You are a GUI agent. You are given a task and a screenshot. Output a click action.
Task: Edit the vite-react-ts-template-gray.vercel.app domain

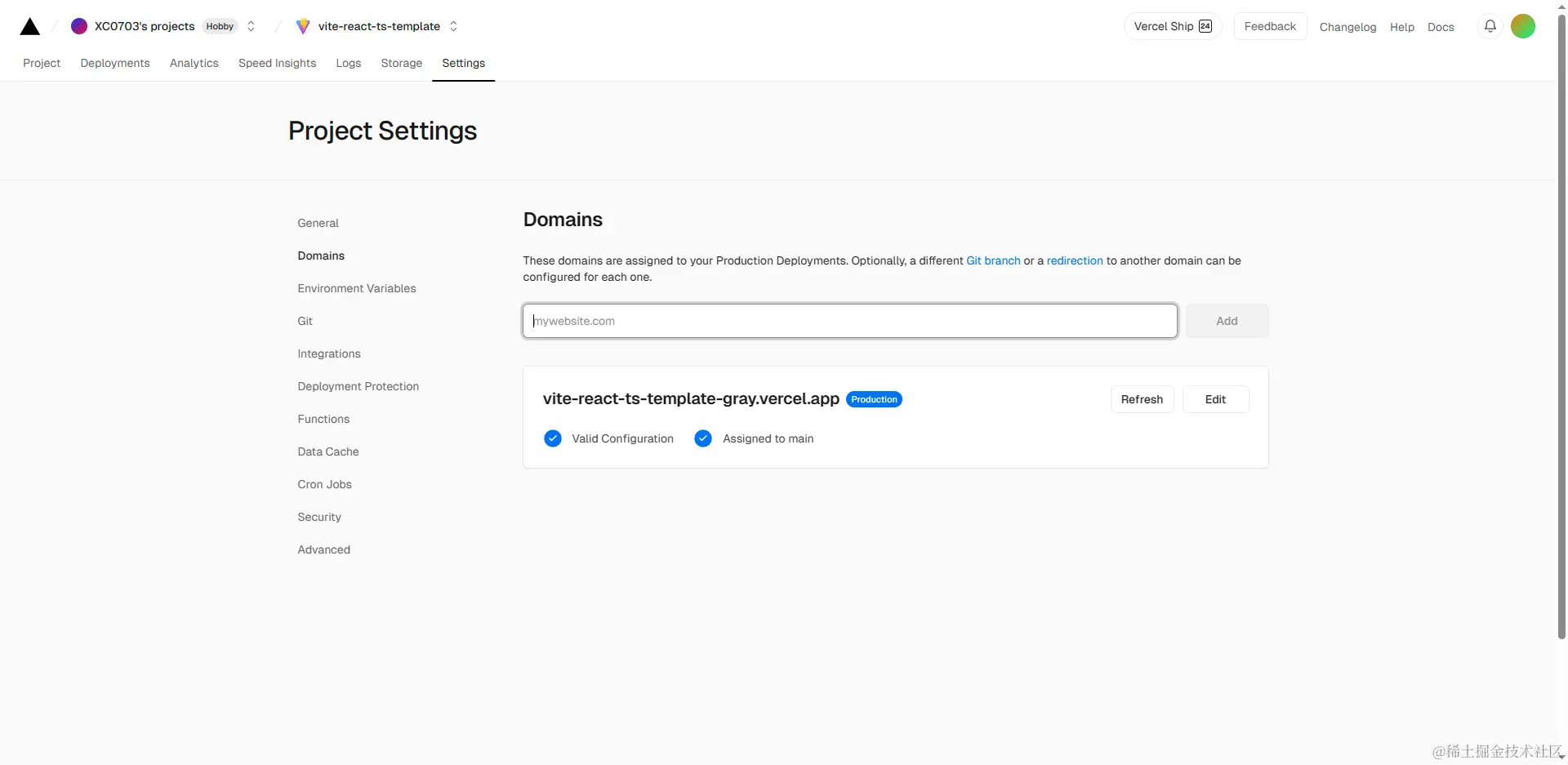1215,399
